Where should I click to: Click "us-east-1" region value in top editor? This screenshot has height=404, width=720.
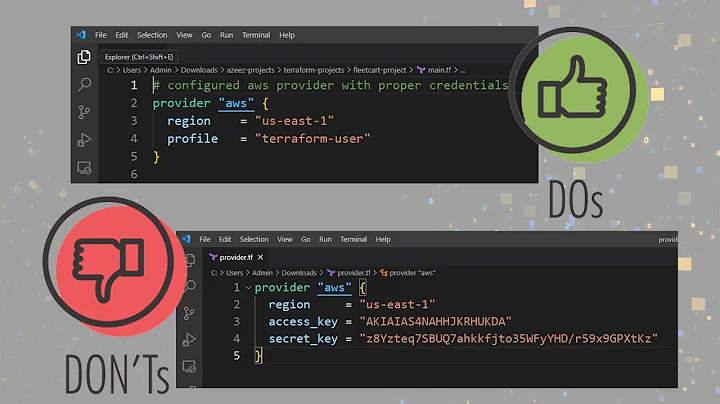pos(294,121)
